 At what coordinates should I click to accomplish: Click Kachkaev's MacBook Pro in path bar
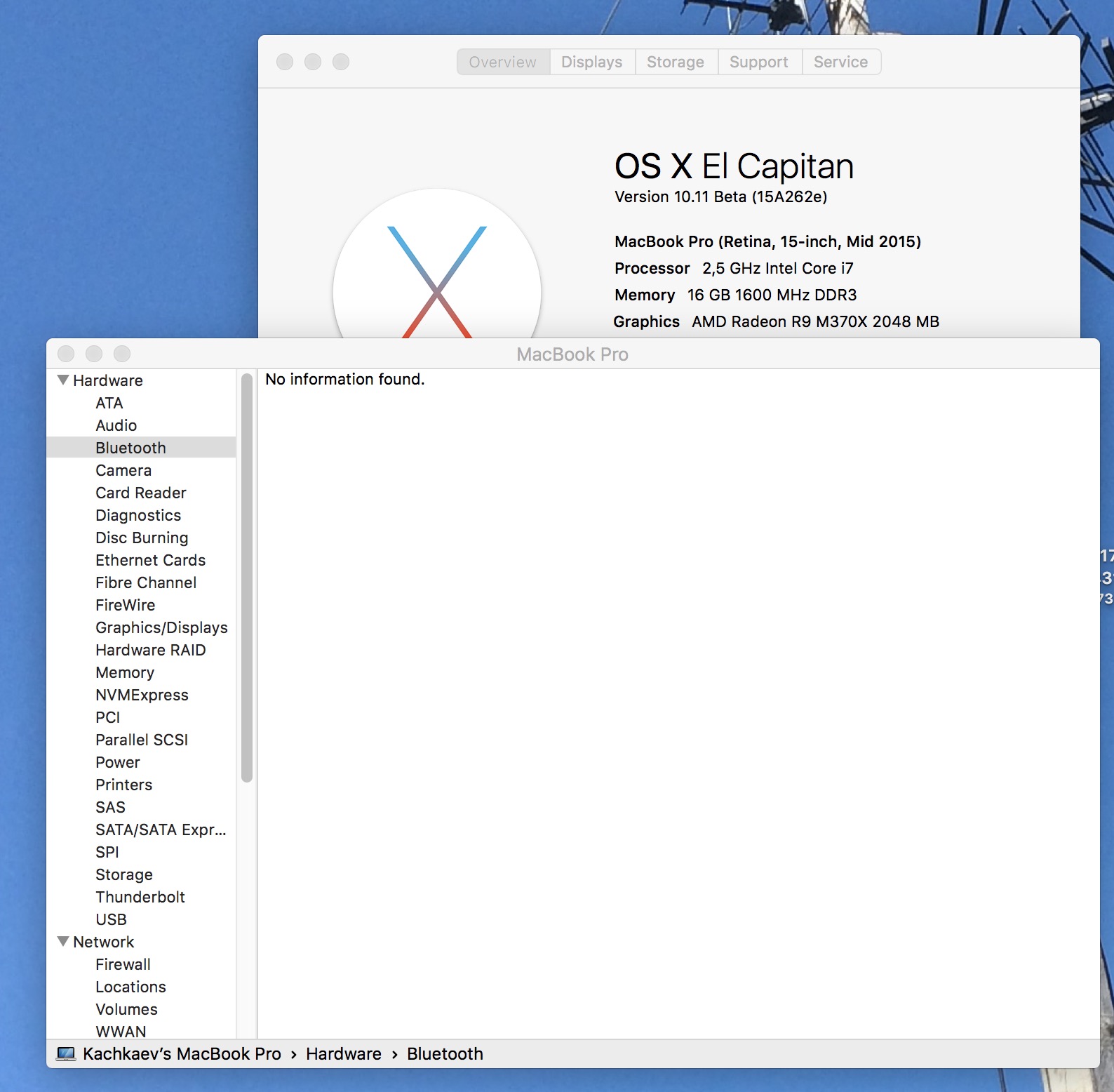[x=182, y=1054]
